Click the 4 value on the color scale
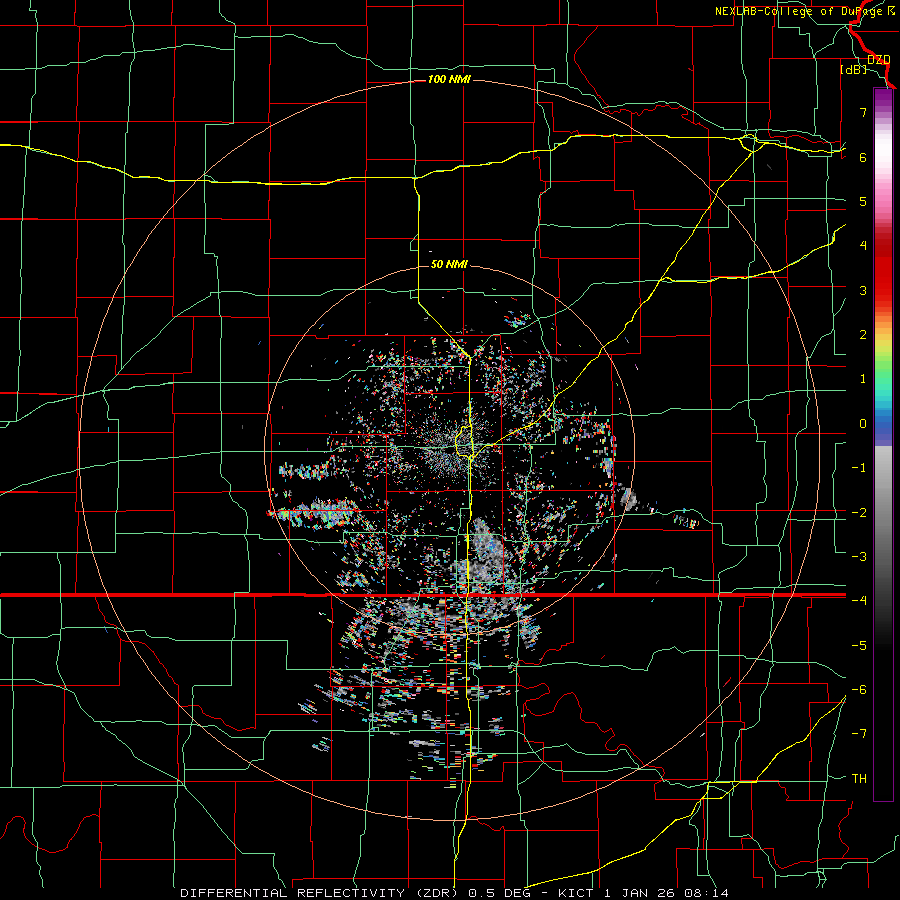900x900 pixels. pyautogui.click(x=863, y=246)
